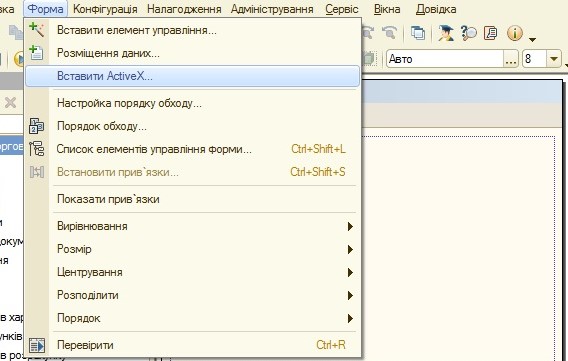This screenshot has width=568, height=361.
Task: Click the help search magnifier icon
Action: [469, 33]
